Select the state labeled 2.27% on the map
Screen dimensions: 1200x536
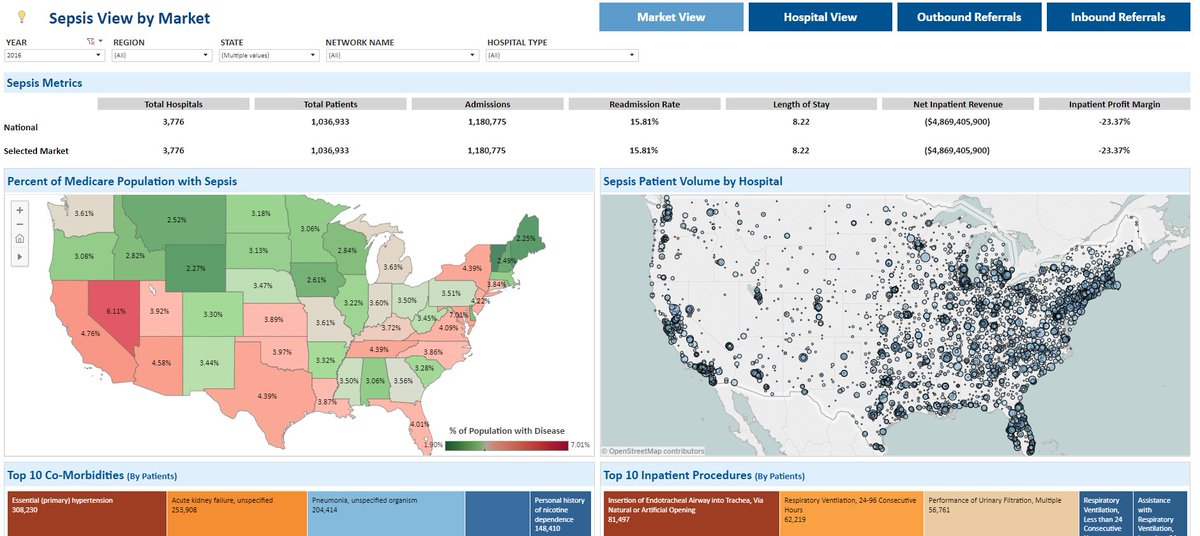pos(195,268)
